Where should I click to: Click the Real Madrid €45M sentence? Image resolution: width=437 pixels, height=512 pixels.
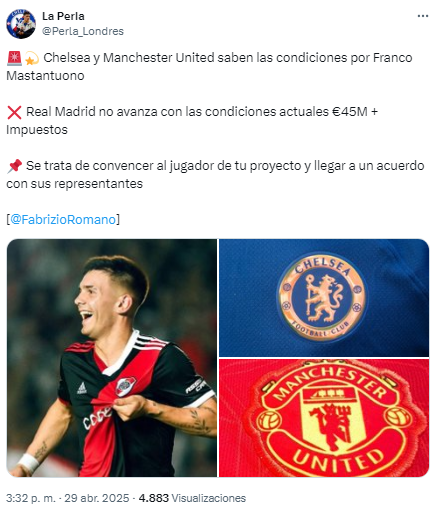click(192, 121)
